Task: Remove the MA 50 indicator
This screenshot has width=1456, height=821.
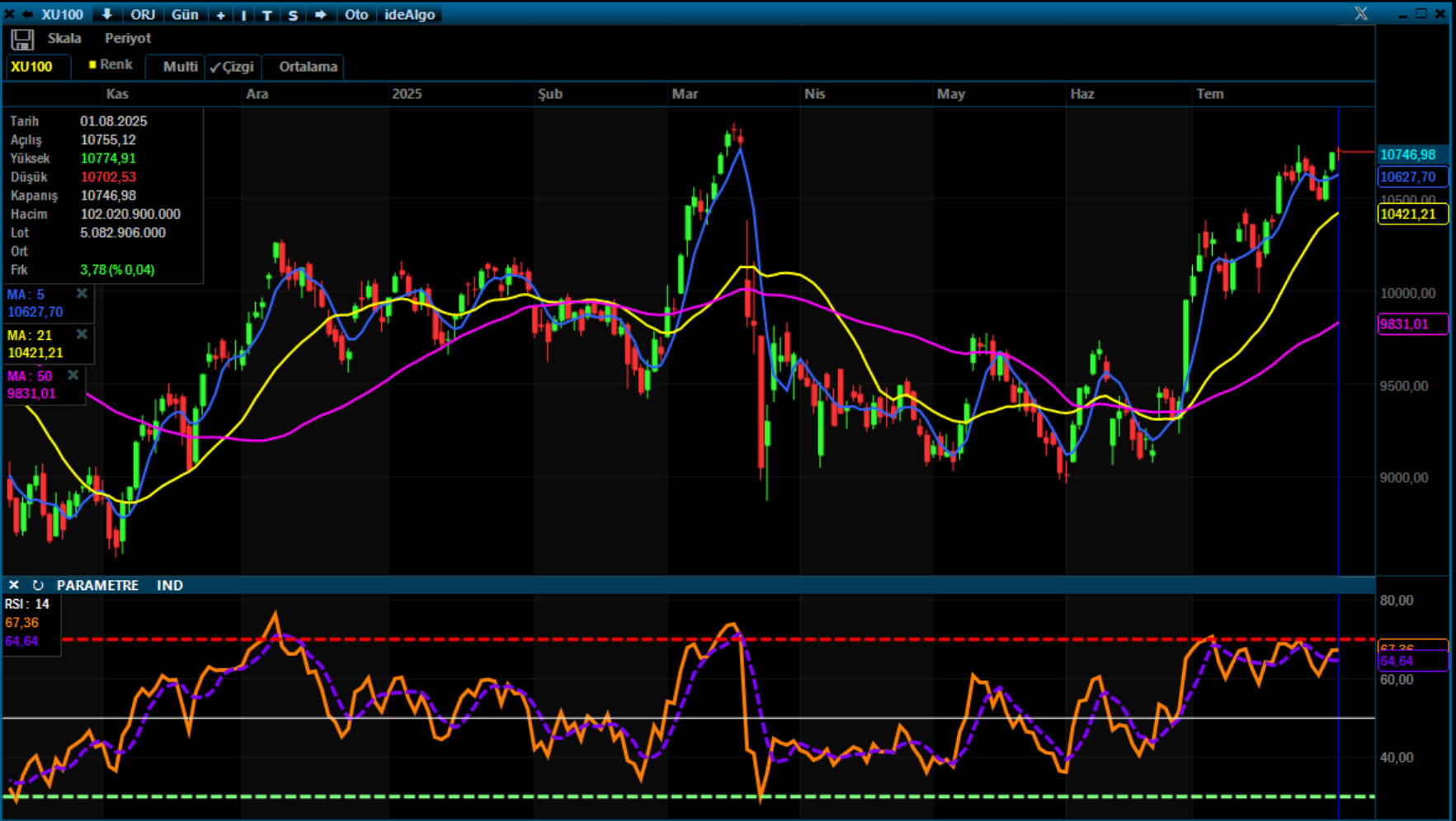Action: 73,375
